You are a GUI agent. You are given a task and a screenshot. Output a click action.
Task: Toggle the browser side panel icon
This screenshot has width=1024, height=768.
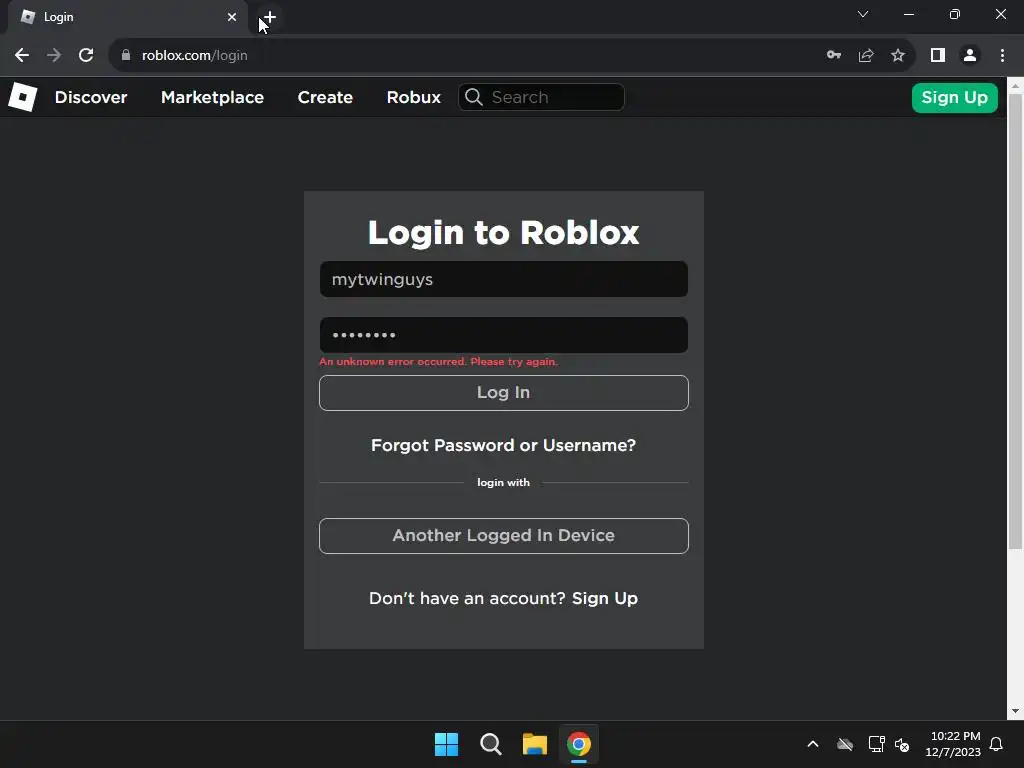pos(938,56)
